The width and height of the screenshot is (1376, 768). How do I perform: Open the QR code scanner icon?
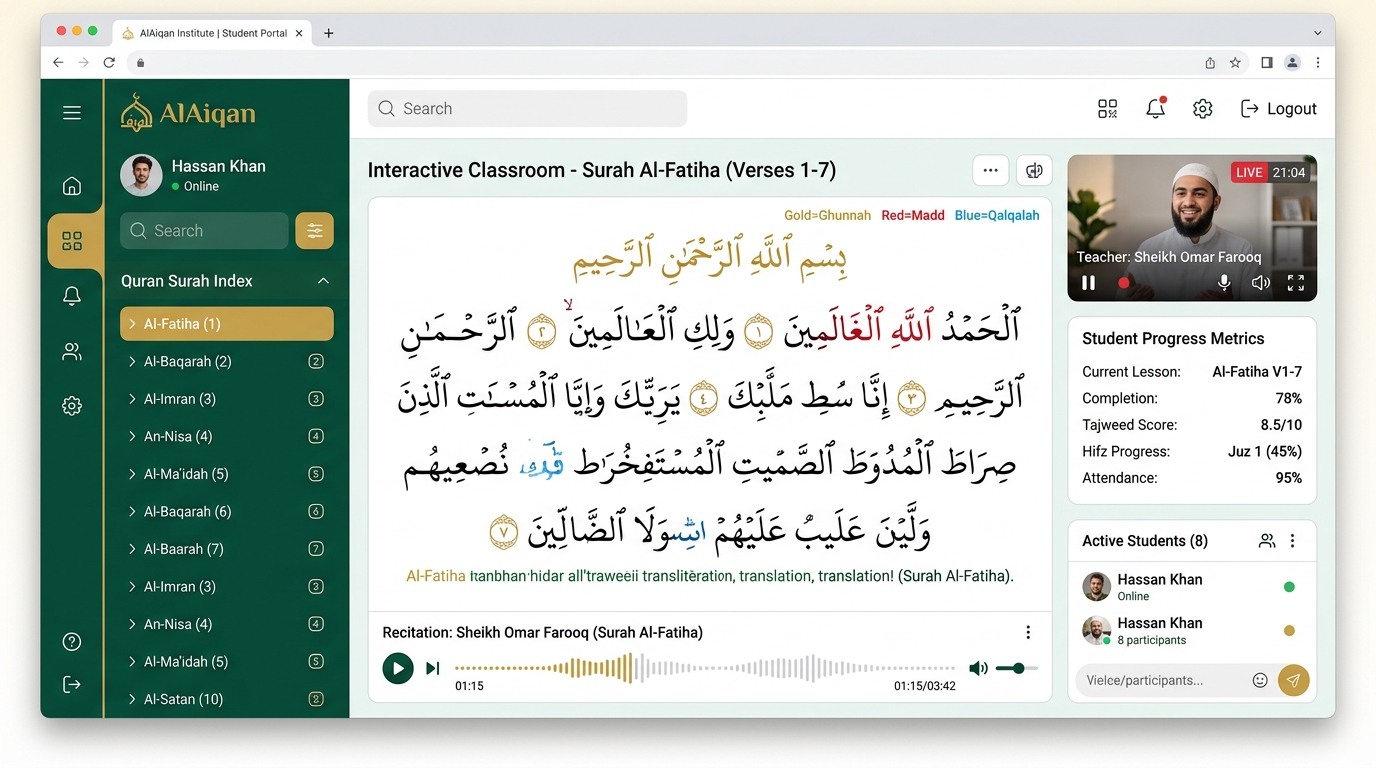pyautogui.click(x=1107, y=109)
